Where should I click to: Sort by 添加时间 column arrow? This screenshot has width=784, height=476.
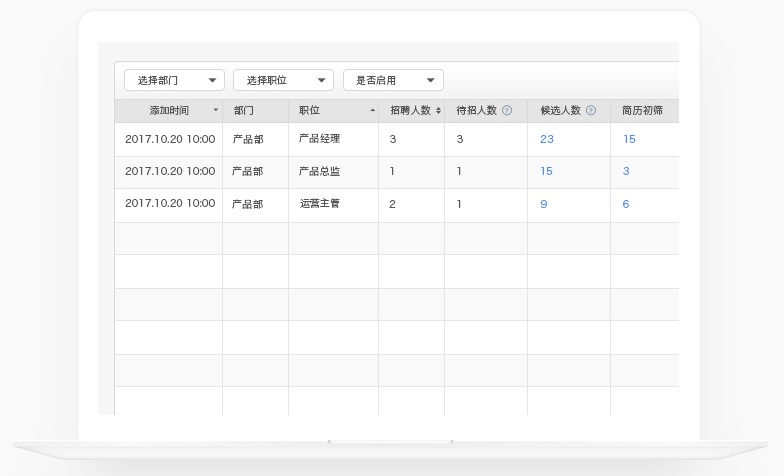[216, 110]
